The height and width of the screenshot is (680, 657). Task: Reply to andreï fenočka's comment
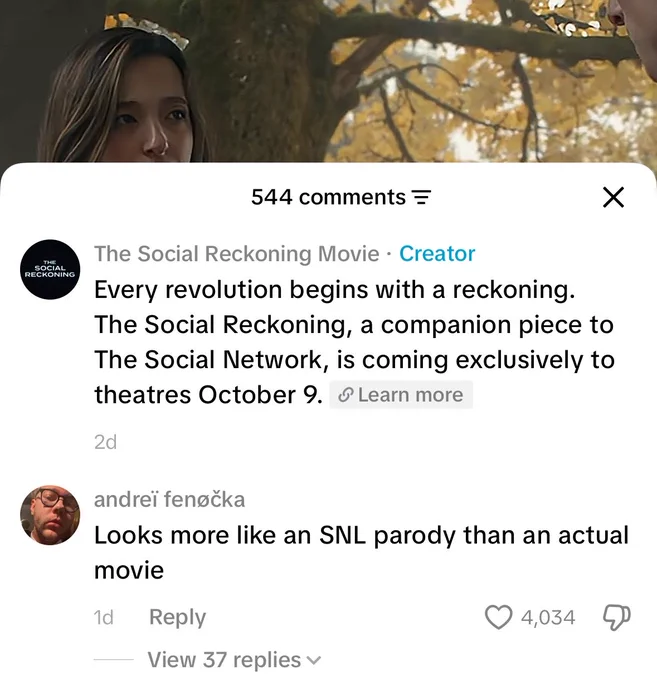177,617
